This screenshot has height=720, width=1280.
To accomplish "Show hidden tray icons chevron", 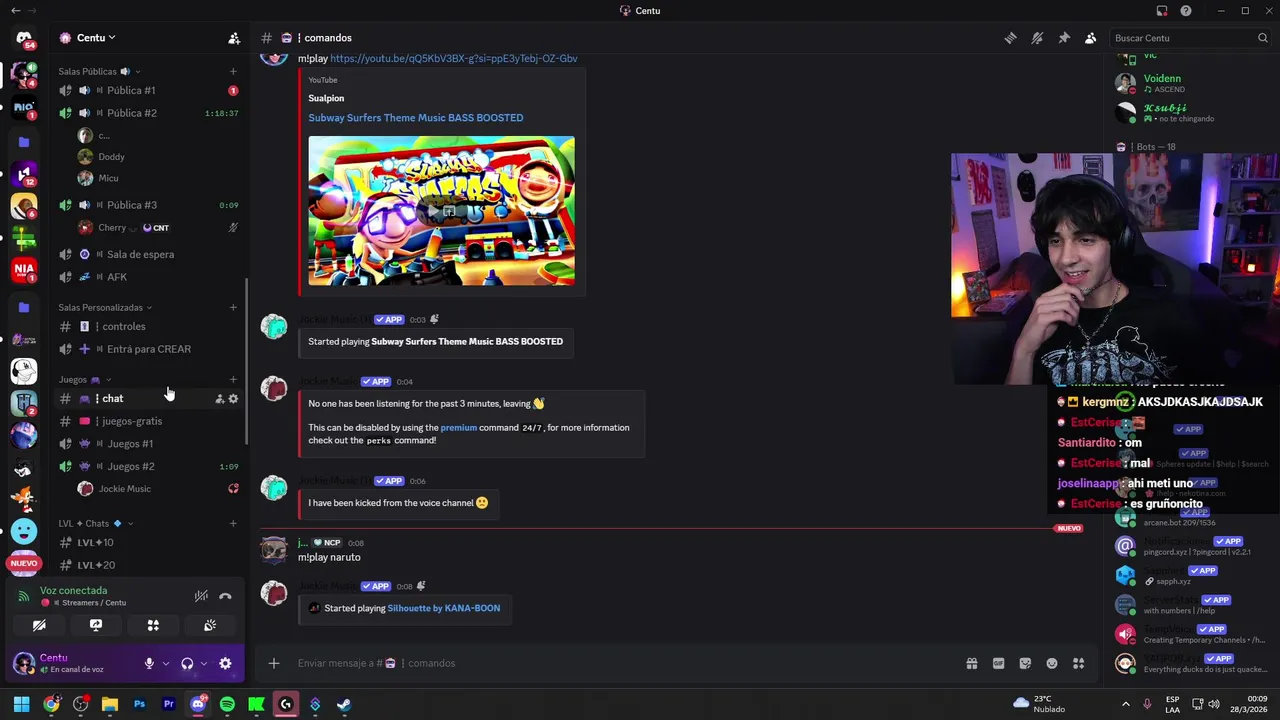I will coord(1125,704).
